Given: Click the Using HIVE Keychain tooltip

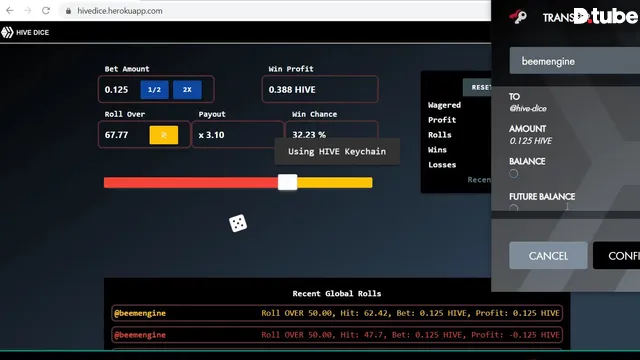Looking at the screenshot, I should pyautogui.click(x=337, y=151).
